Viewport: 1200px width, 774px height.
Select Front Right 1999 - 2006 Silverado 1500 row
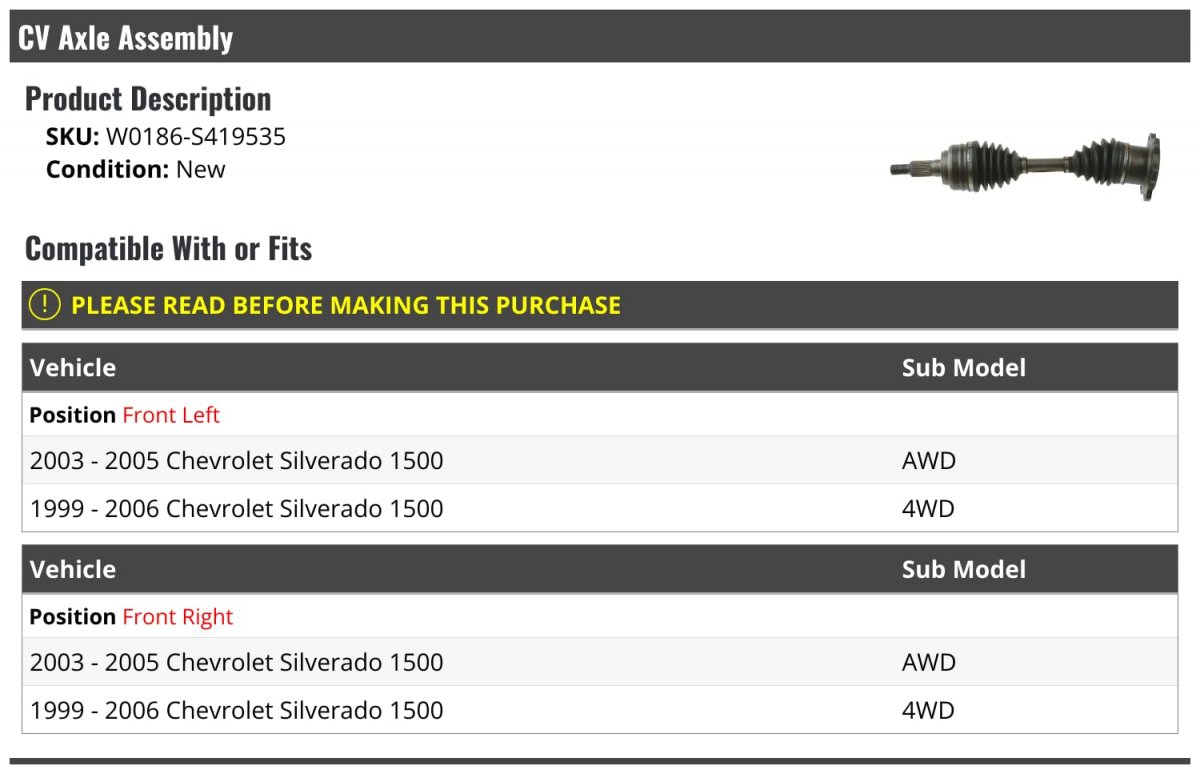point(600,710)
